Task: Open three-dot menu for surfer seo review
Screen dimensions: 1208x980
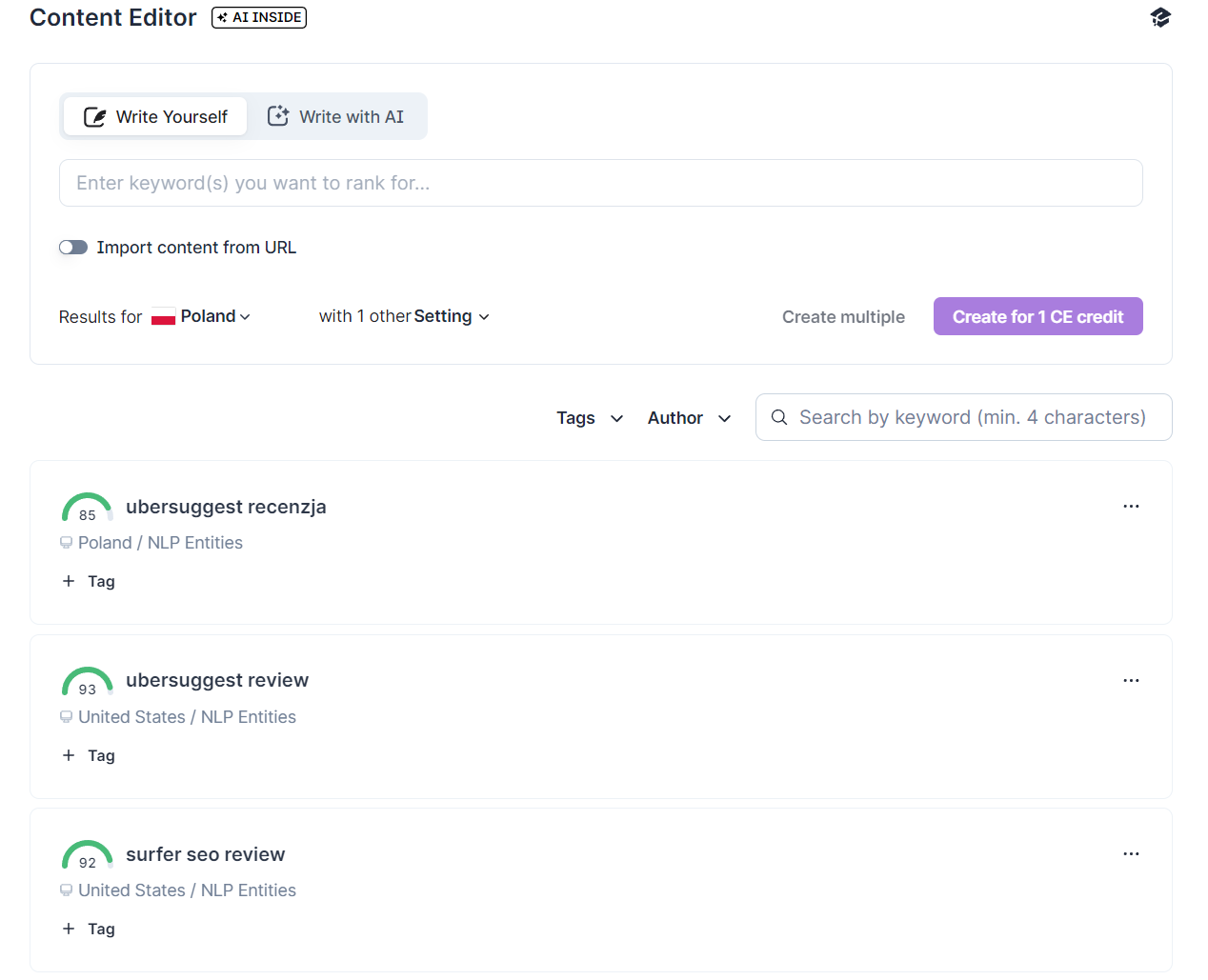Action: coord(1131,854)
